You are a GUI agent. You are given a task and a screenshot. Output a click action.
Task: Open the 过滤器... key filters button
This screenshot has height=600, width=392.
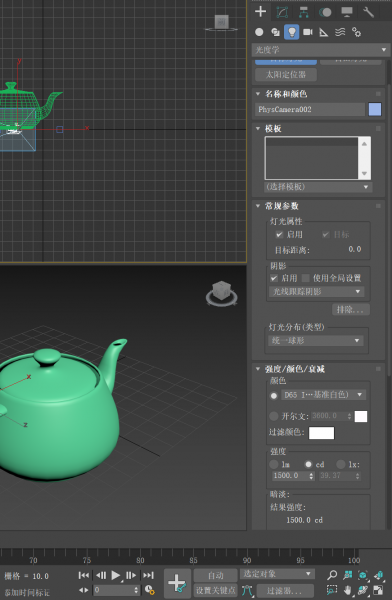pos(284,591)
